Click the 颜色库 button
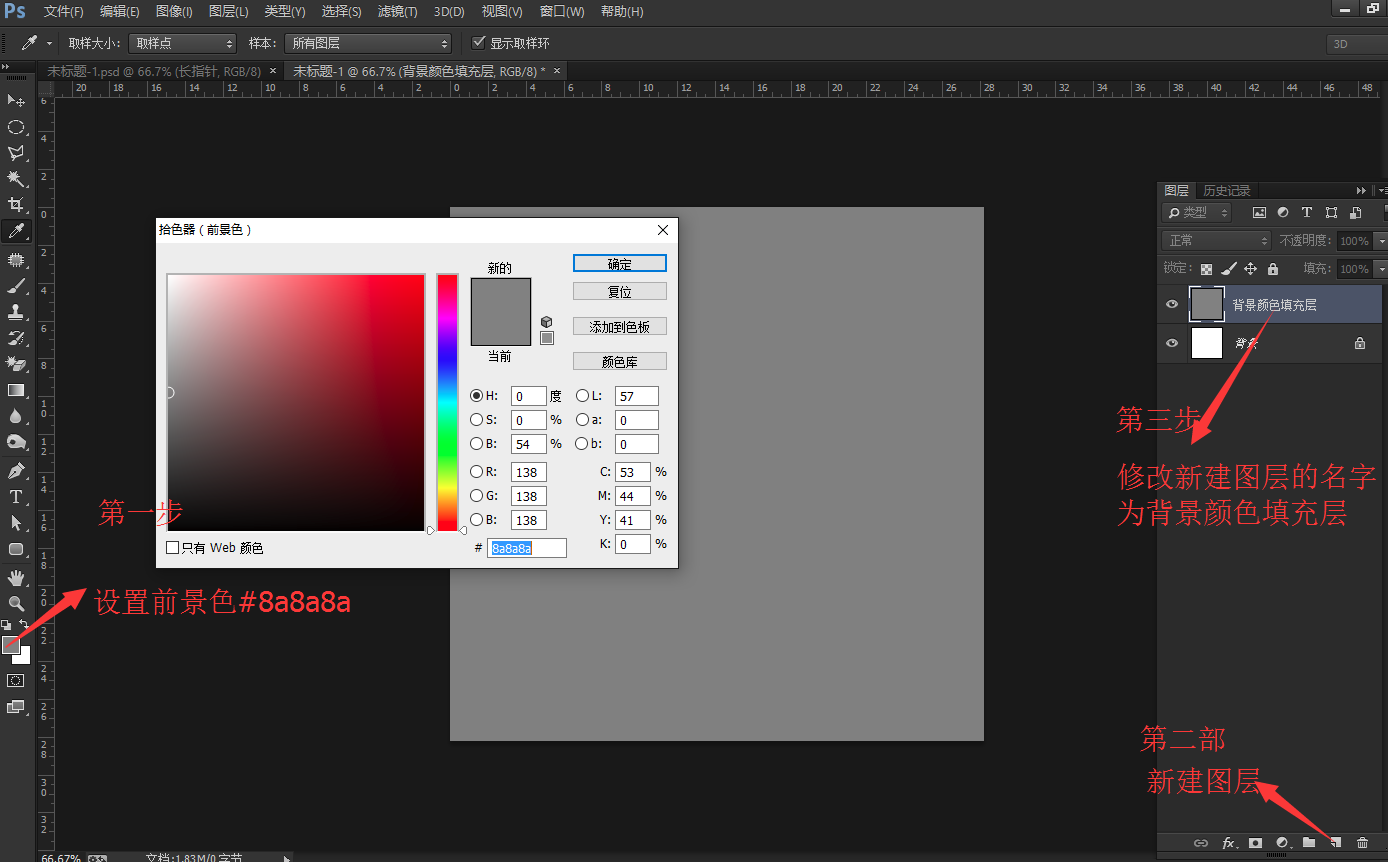Screen dimensions: 1388x862 click(620, 362)
